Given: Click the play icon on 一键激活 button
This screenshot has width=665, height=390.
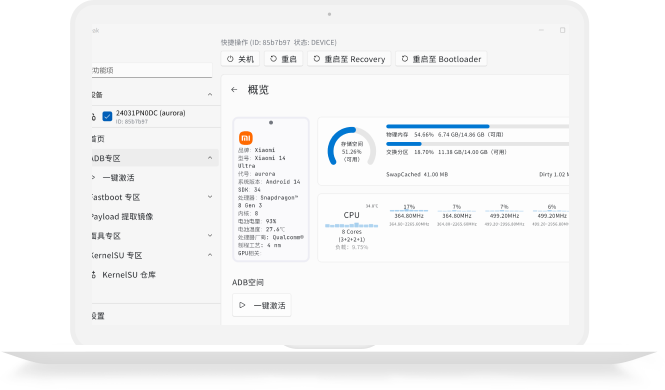Looking at the screenshot, I should pos(242,305).
